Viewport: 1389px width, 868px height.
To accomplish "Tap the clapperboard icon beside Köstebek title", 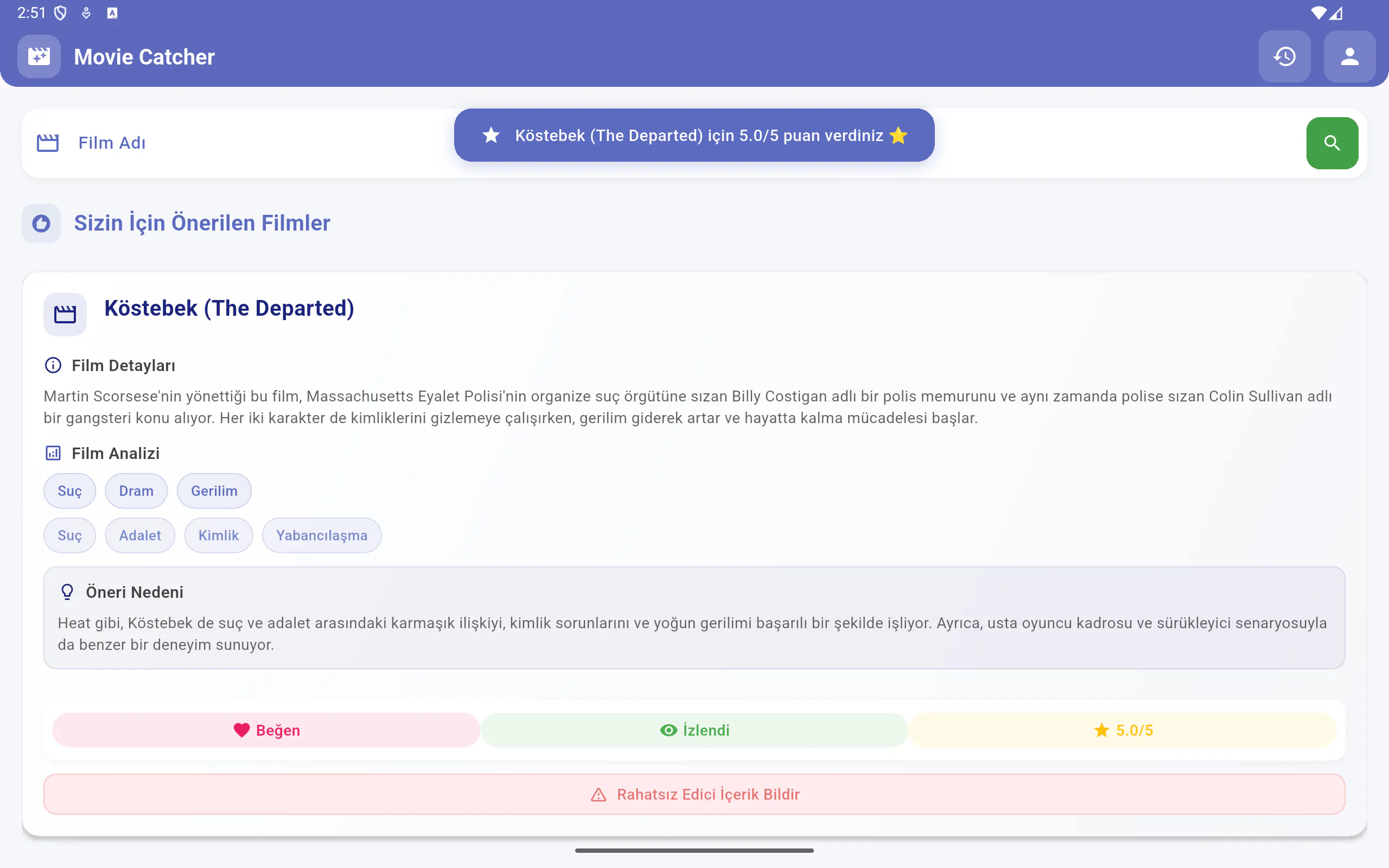I will click(x=65, y=315).
